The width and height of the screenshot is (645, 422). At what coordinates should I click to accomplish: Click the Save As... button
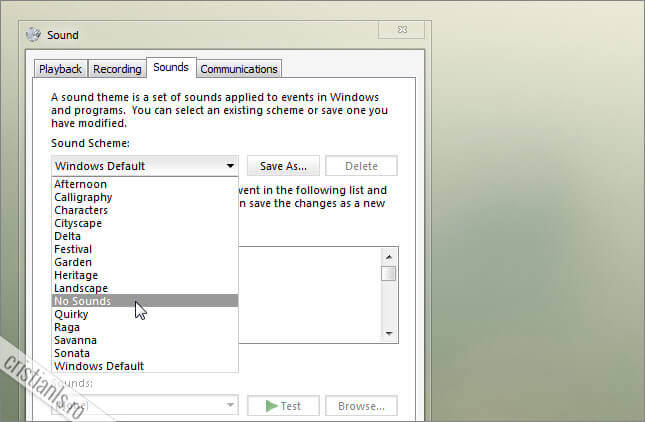click(x=283, y=166)
